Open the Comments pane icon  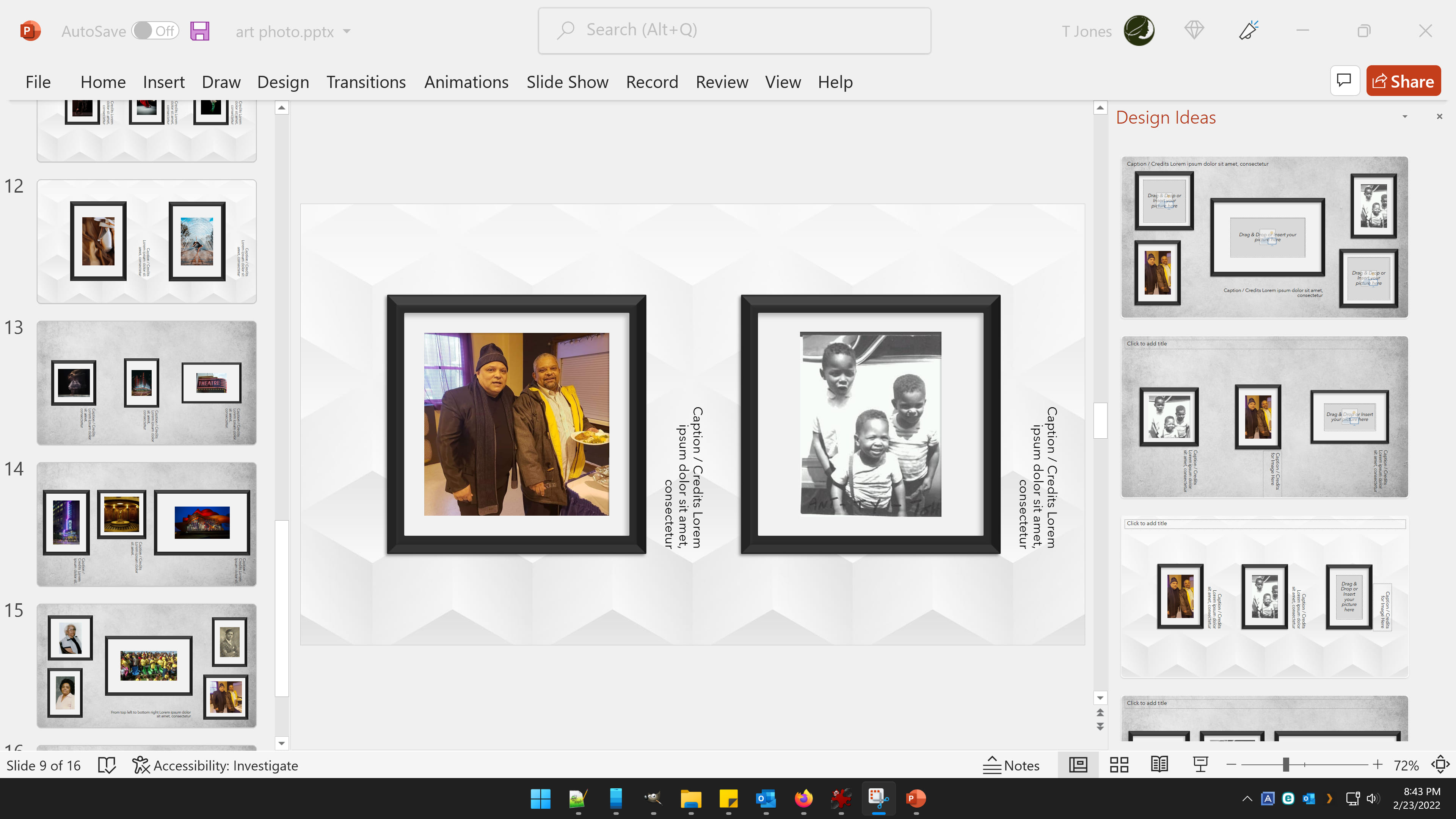(1344, 82)
